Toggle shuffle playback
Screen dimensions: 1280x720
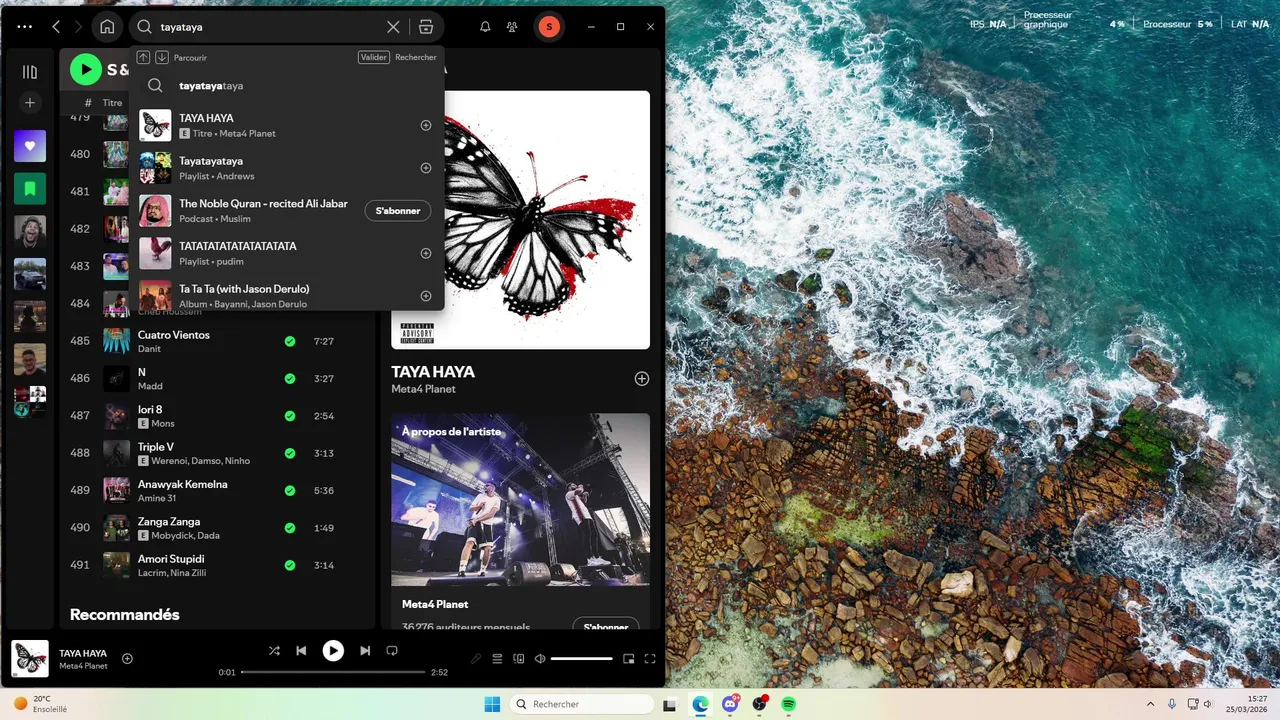tap(274, 651)
